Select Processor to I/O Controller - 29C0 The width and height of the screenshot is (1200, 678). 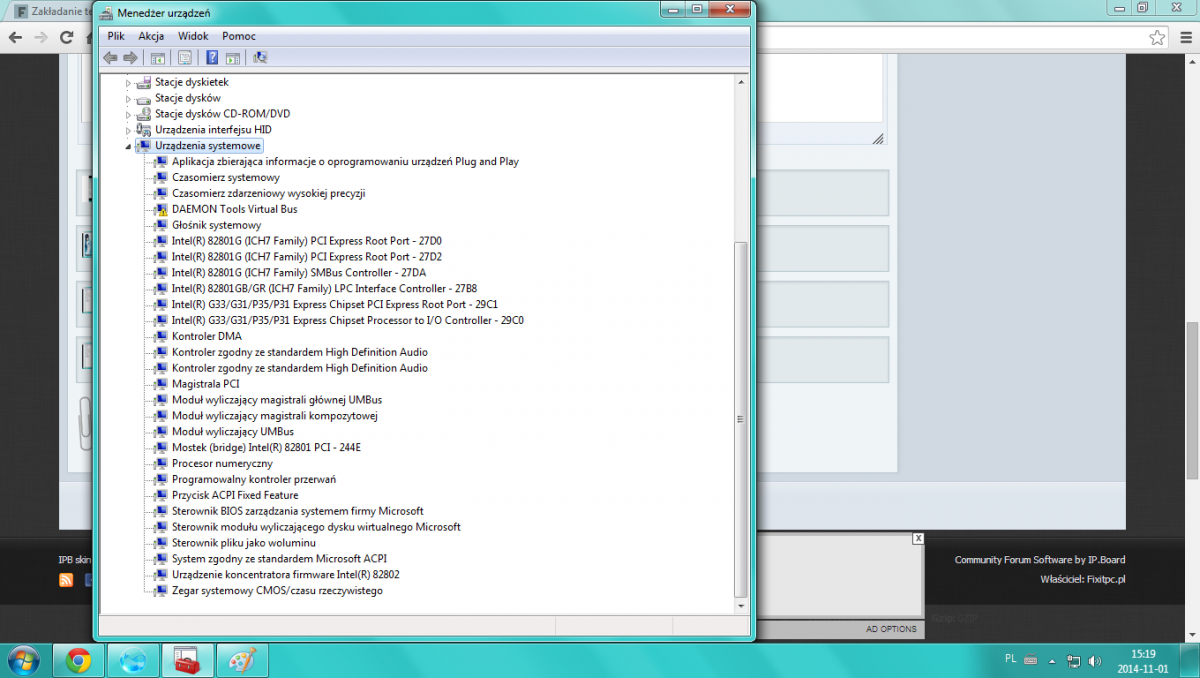pyautogui.click(x=348, y=321)
